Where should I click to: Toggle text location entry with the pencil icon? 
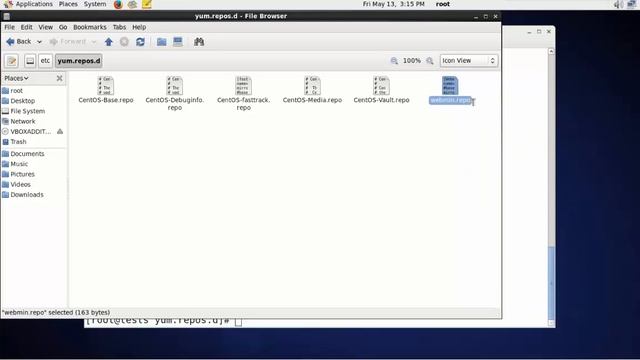tap(11, 61)
